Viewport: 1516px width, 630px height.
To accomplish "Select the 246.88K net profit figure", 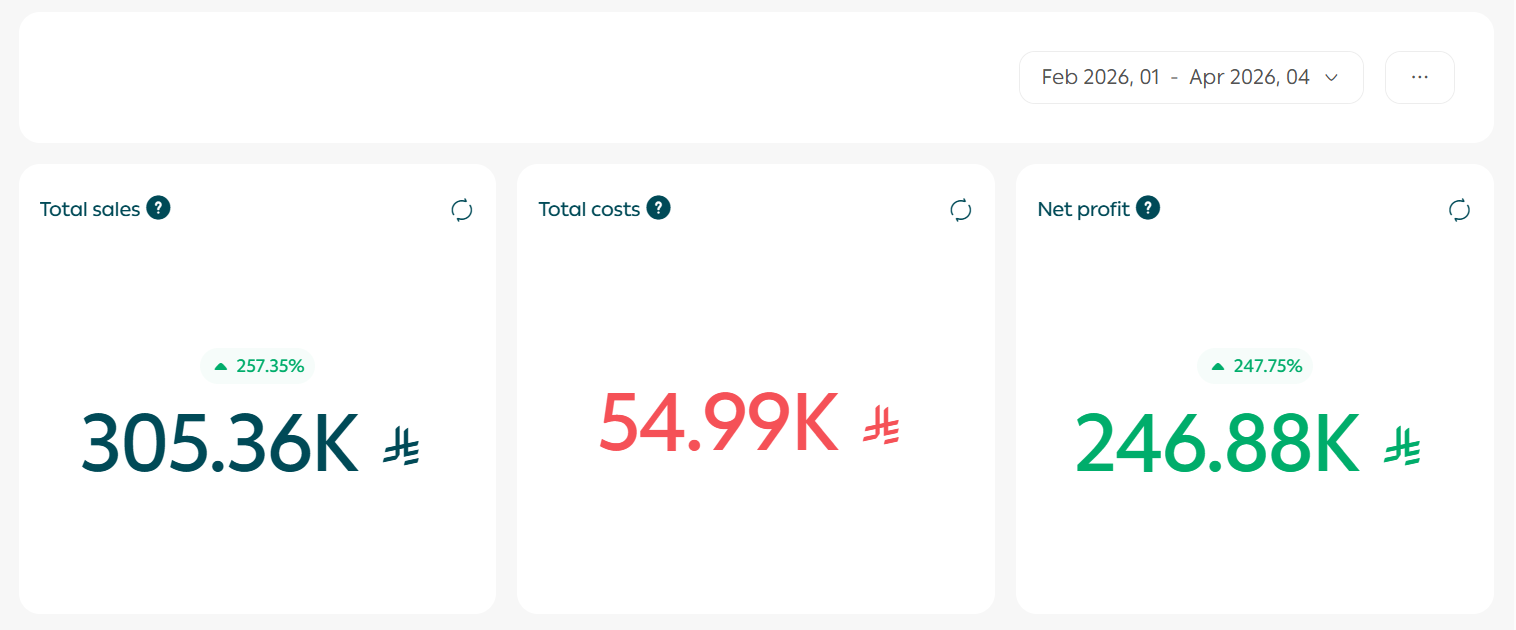I will pos(1217,446).
